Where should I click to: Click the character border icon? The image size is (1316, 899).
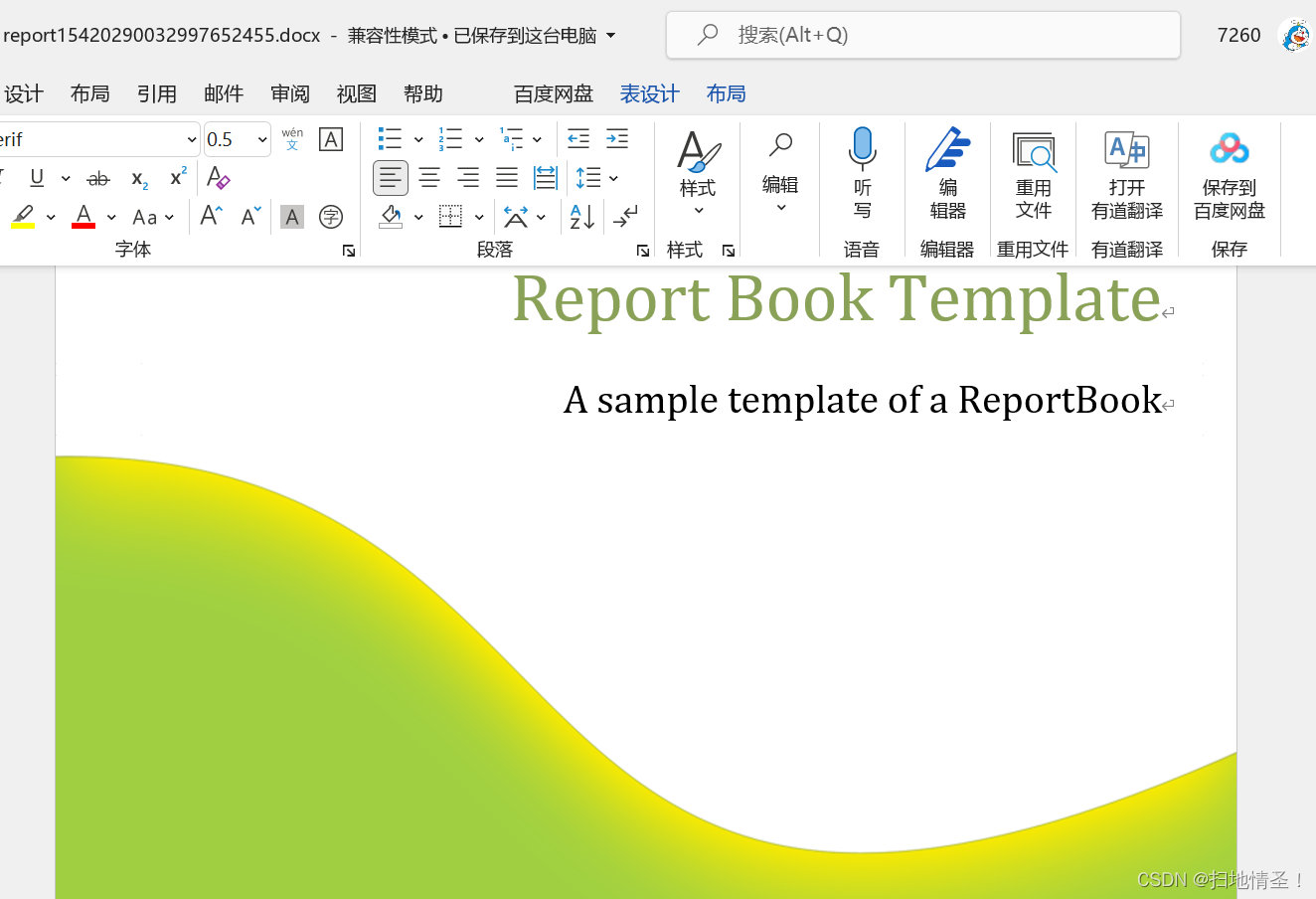(x=331, y=139)
